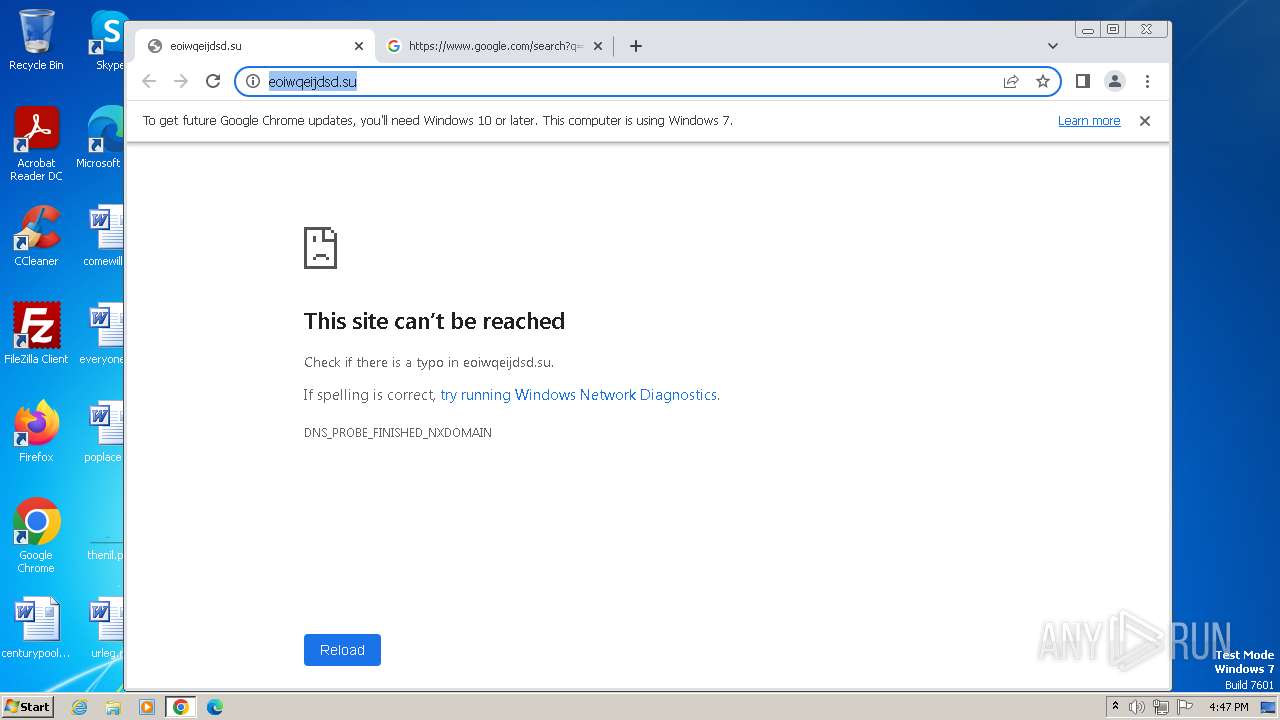Restore down the Chrome window
Image resolution: width=1280 pixels, height=720 pixels.
coord(1112,30)
